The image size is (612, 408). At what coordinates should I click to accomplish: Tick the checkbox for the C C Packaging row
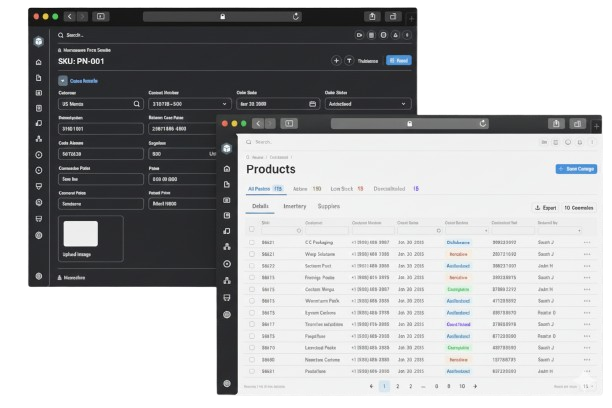click(252, 242)
